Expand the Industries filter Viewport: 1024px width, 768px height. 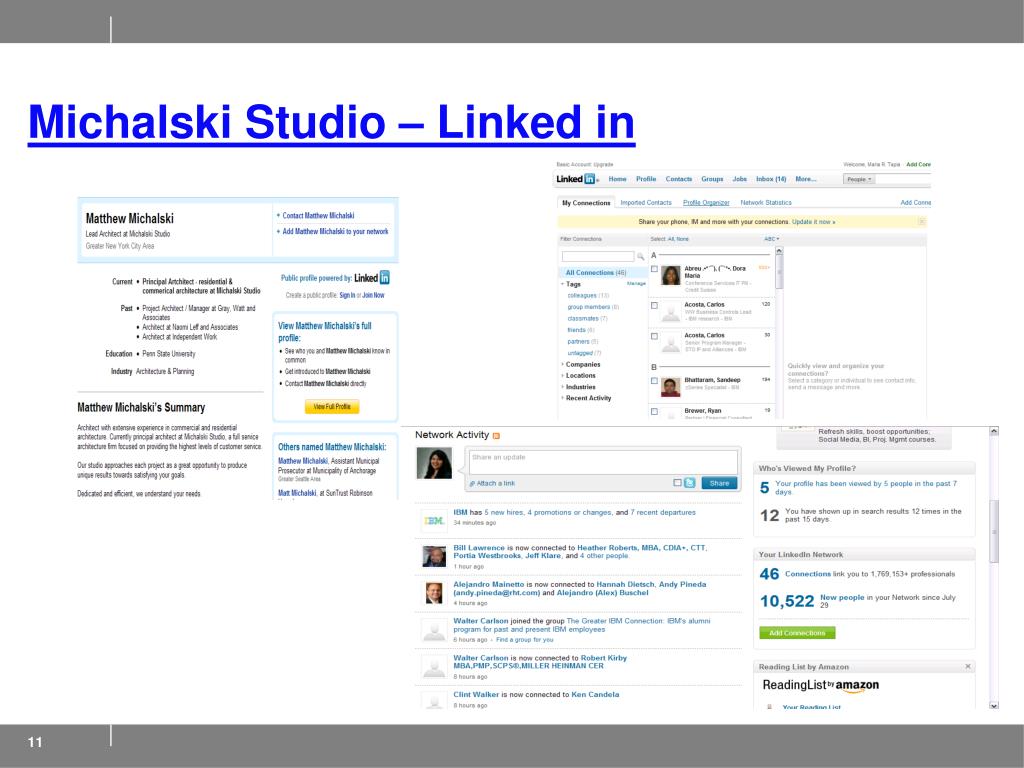tap(563, 387)
